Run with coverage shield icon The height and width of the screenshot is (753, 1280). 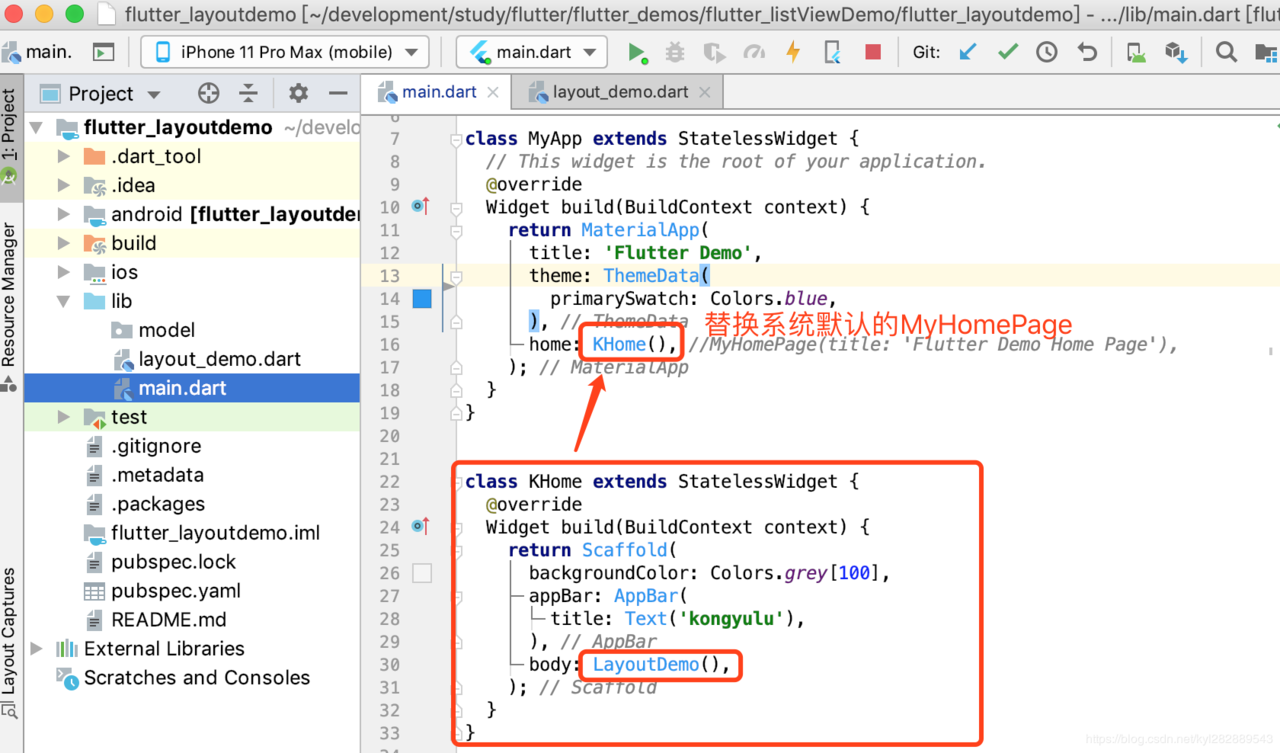tap(714, 52)
